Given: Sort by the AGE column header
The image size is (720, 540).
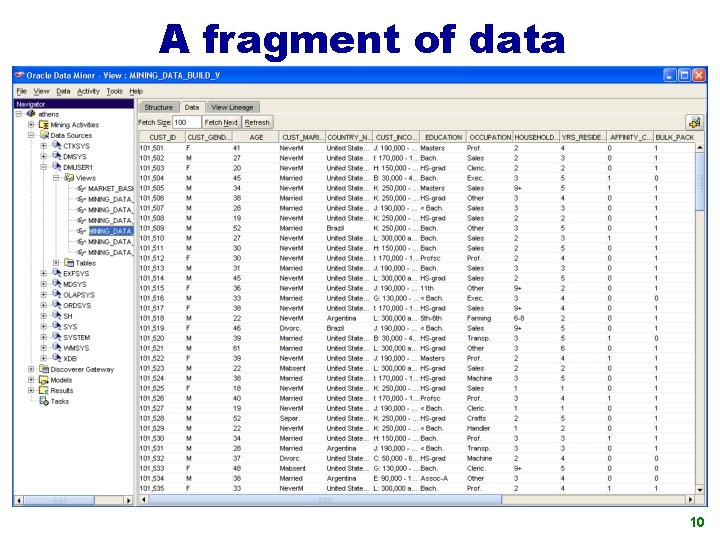Looking at the screenshot, I should pyautogui.click(x=256, y=137).
